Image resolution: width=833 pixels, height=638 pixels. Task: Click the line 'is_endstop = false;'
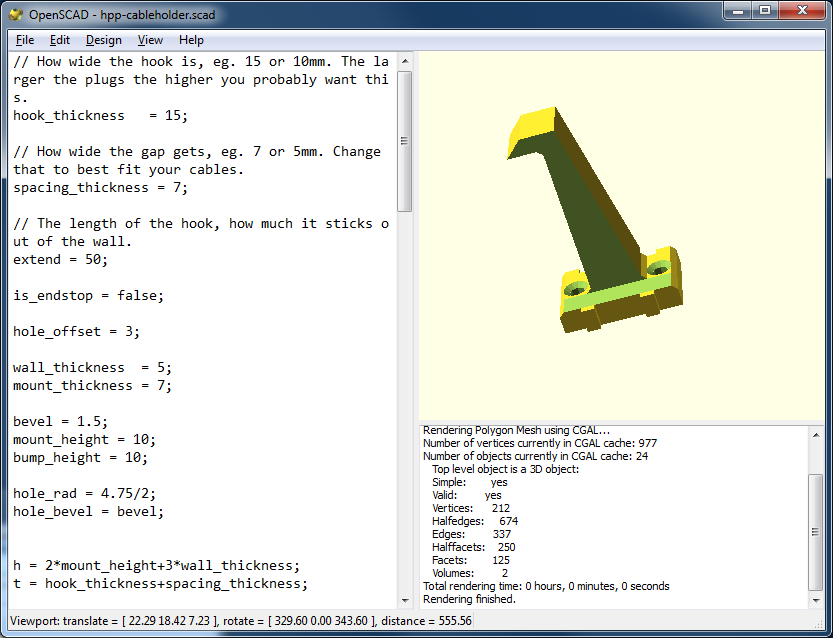88,295
